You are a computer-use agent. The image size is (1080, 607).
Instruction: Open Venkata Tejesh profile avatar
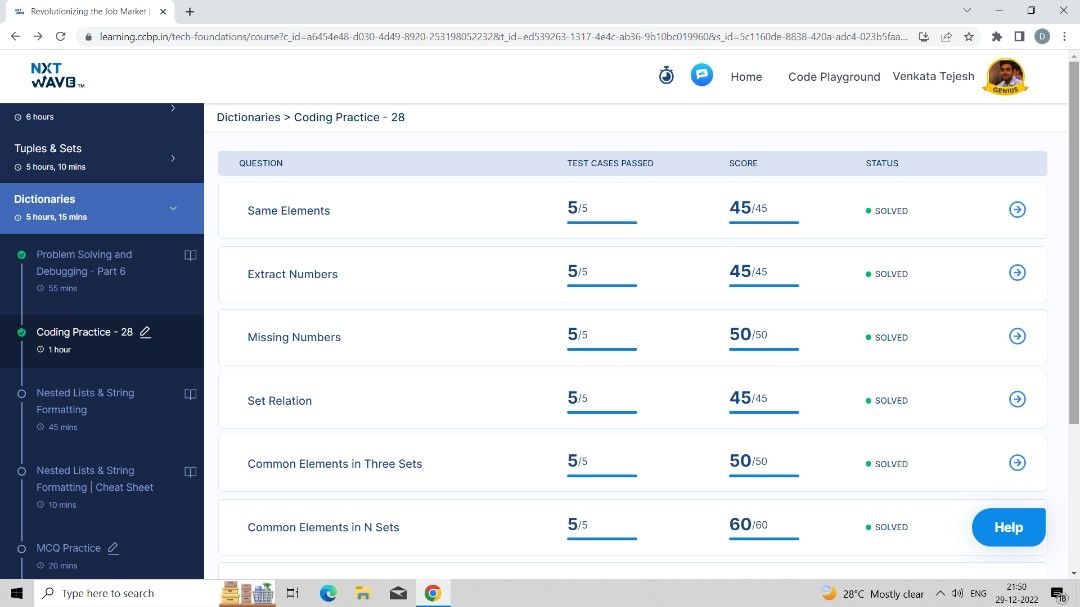(1006, 76)
